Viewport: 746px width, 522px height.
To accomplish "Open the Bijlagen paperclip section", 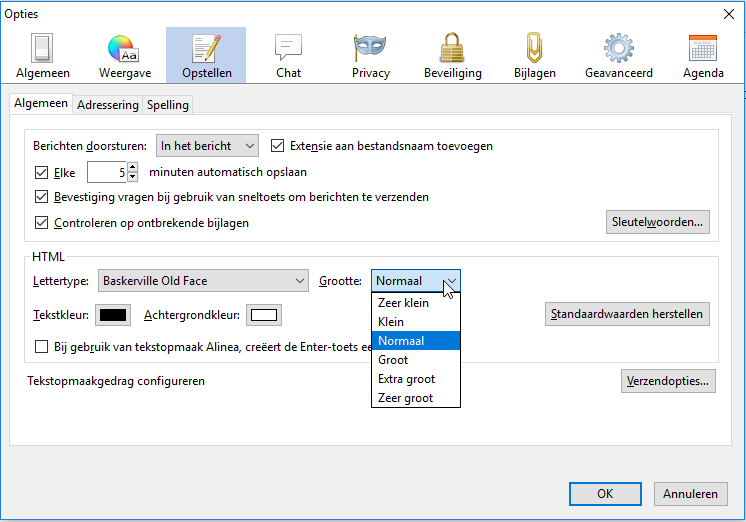I will (x=535, y=56).
